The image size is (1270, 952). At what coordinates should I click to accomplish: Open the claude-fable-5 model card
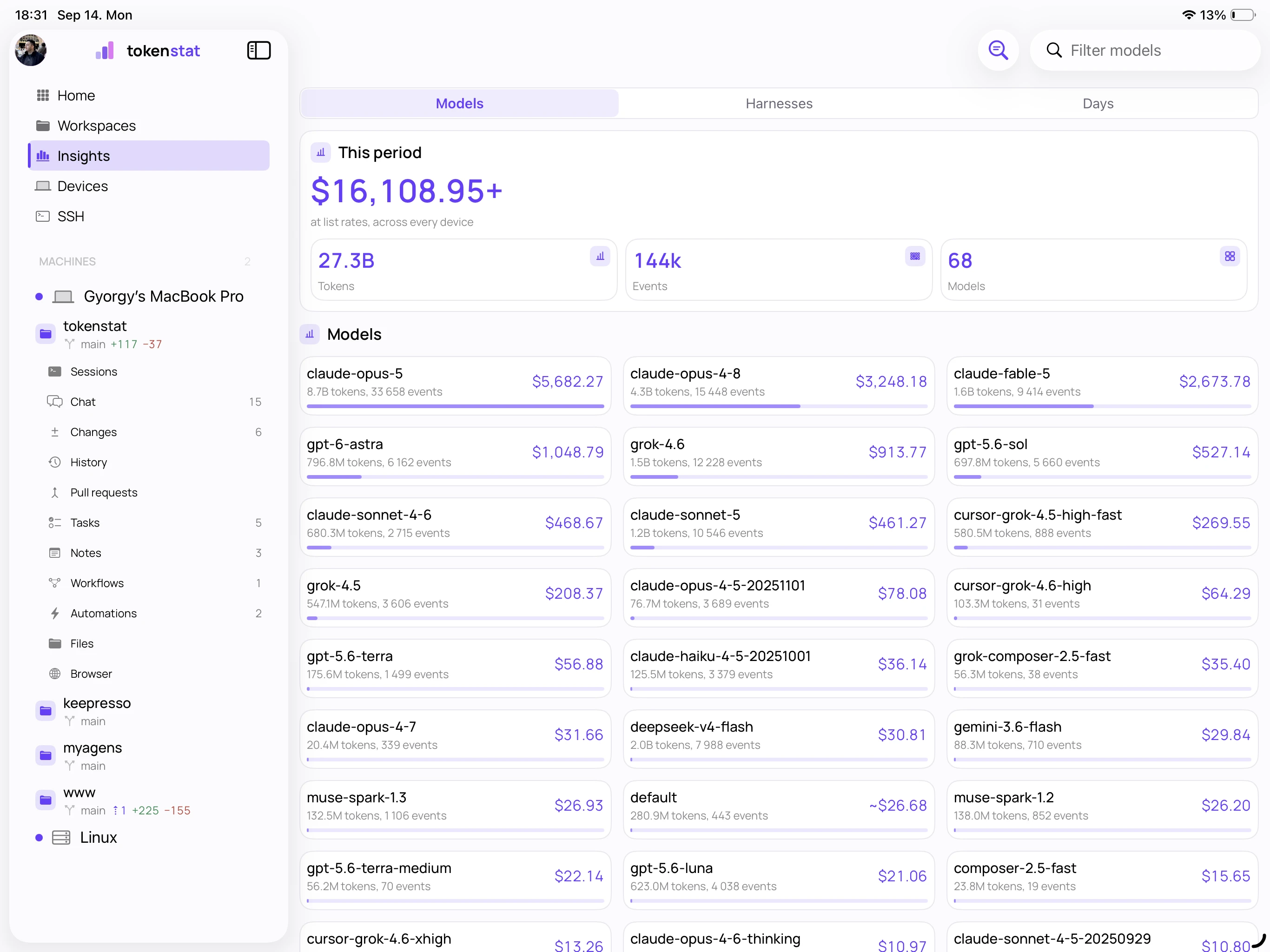1102,386
